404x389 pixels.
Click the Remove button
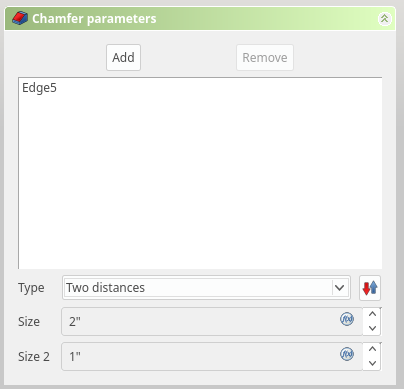(x=265, y=57)
